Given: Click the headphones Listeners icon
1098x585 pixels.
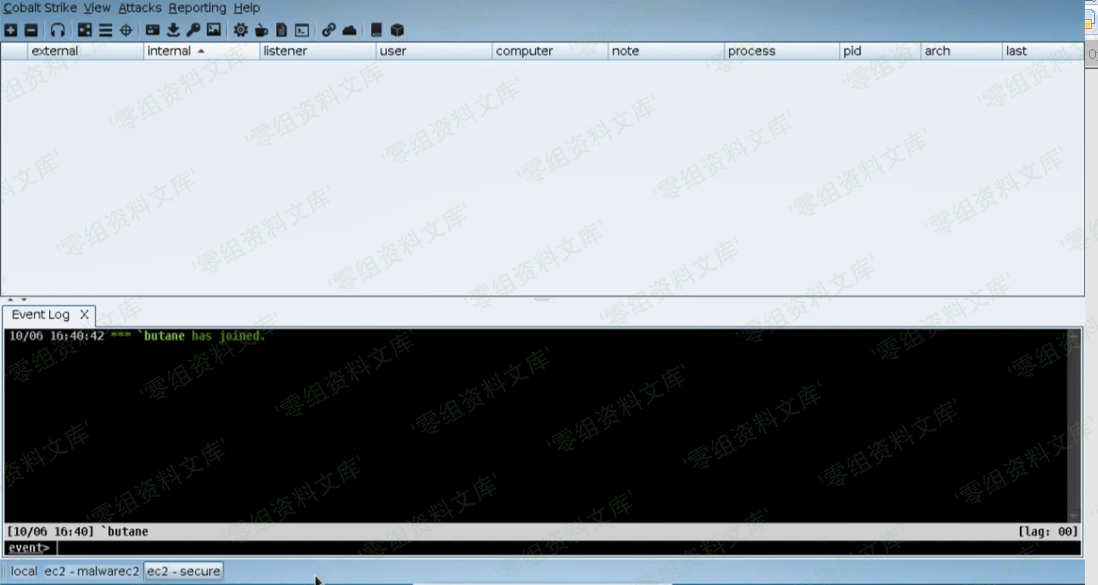Looking at the screenshot, I should click(x=58, y=30).
